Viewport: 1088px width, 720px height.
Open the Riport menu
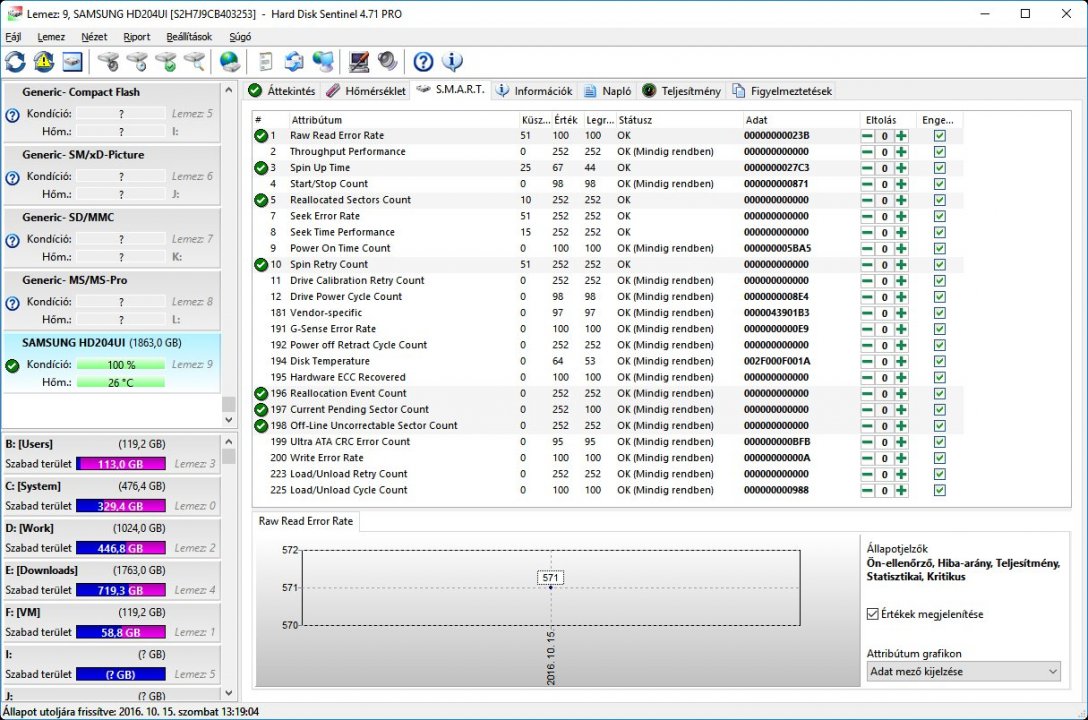pos(136,37)
